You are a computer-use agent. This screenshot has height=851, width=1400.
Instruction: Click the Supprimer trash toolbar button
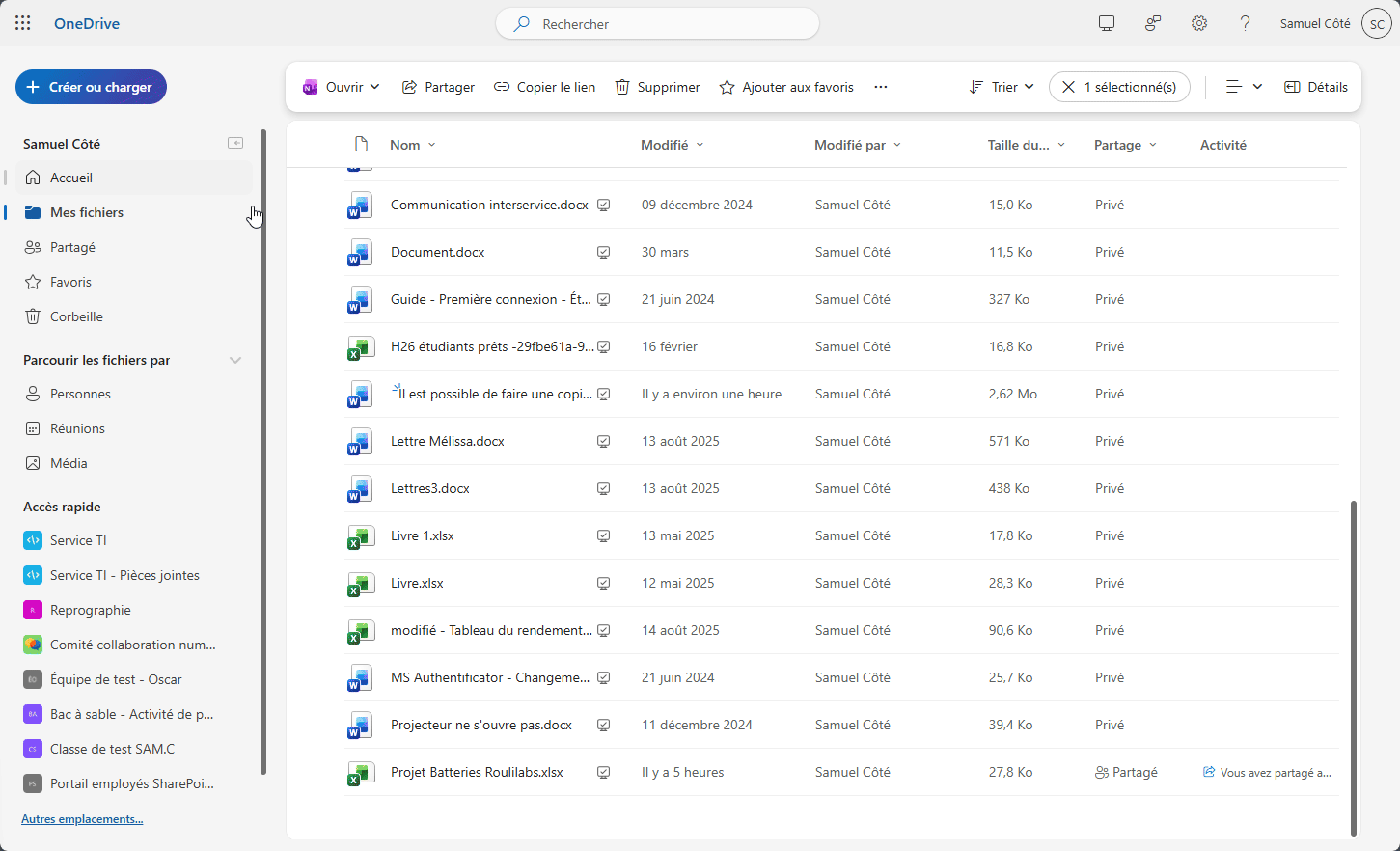(x=658, y=87)
